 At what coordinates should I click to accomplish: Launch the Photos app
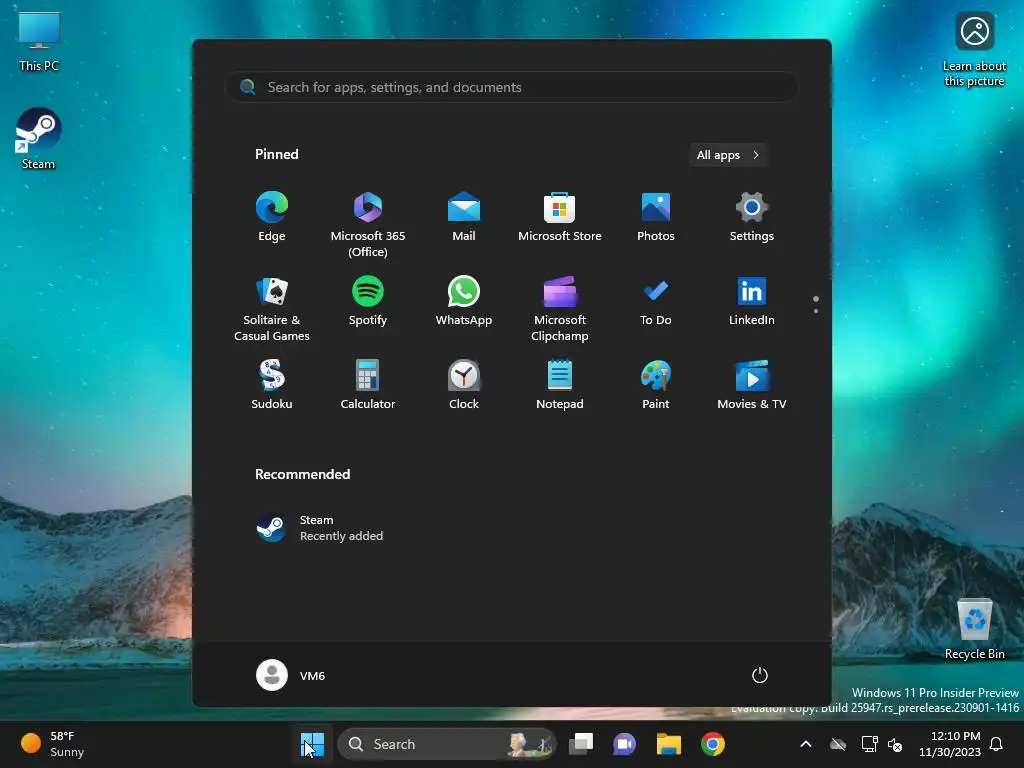[x=656, y=217]
